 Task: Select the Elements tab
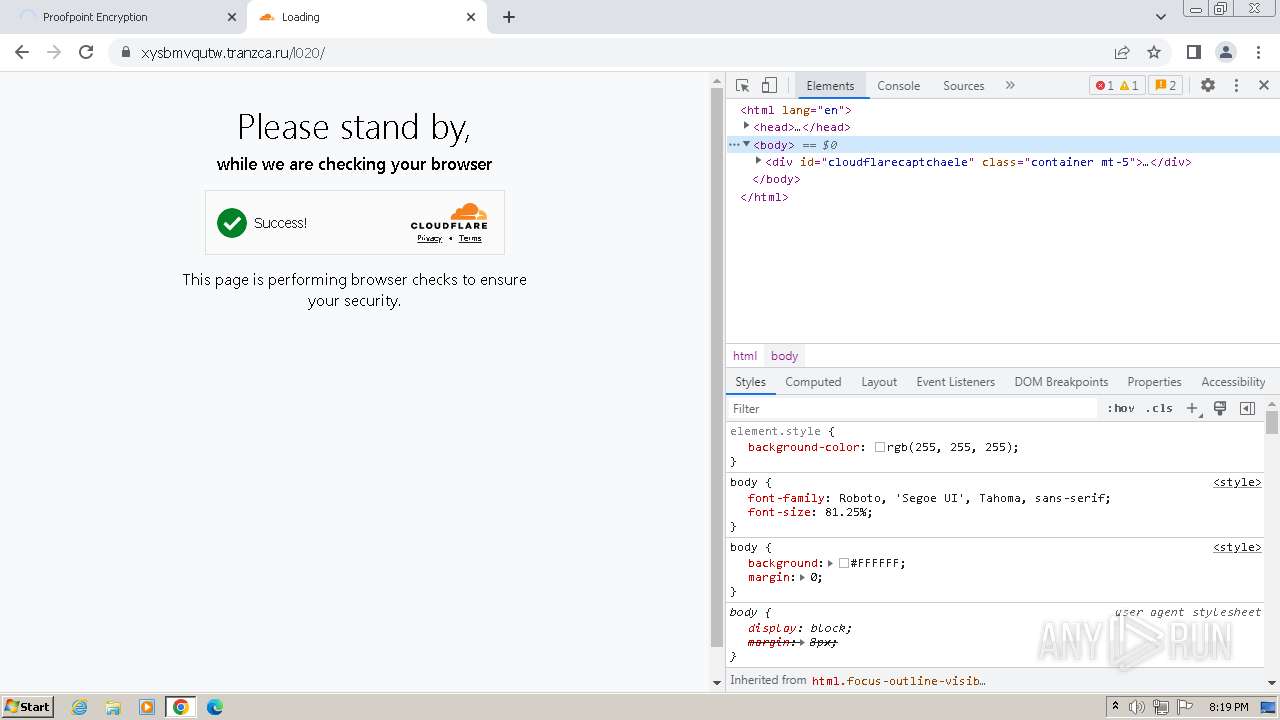tap(830, 86)
